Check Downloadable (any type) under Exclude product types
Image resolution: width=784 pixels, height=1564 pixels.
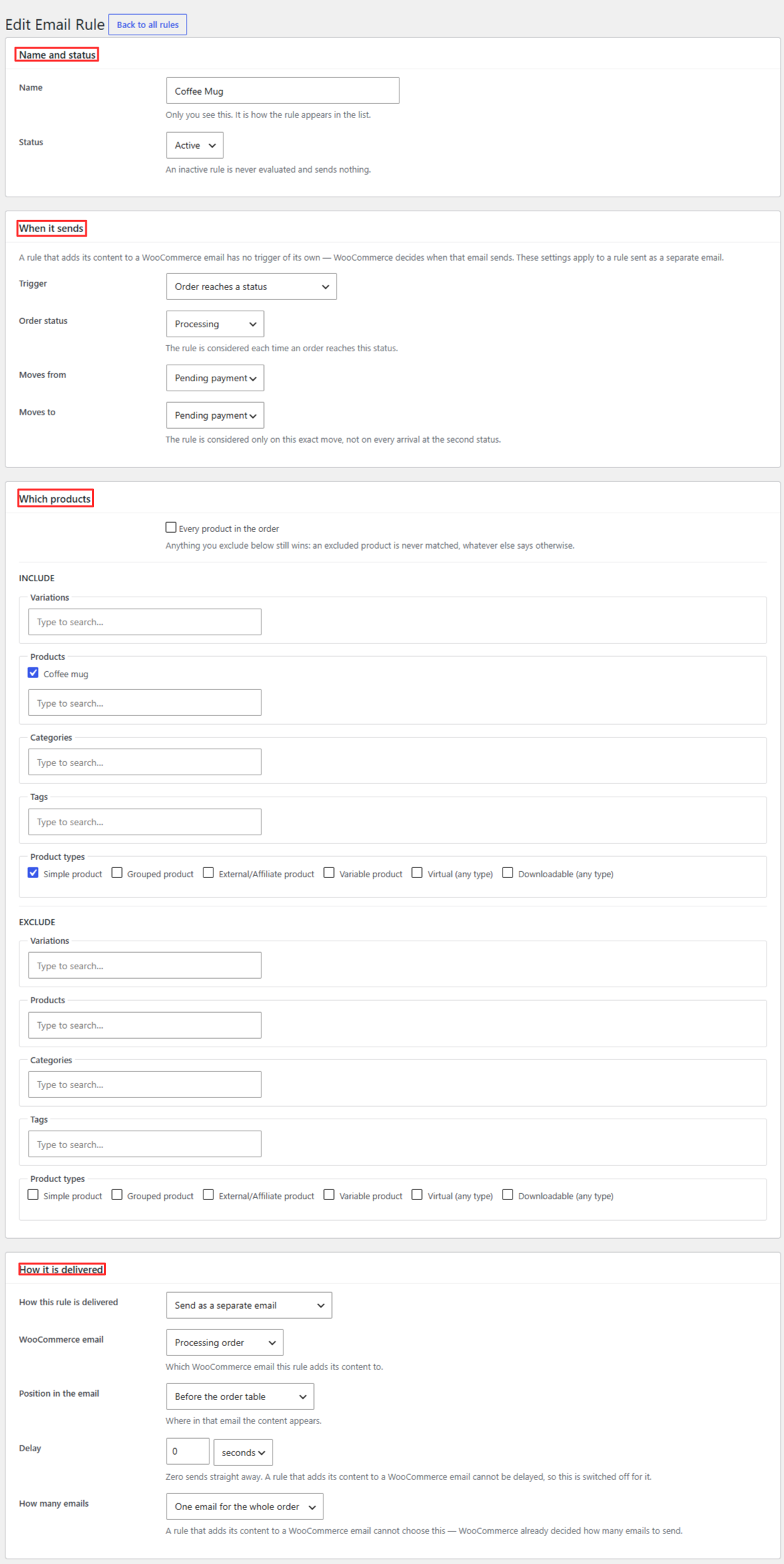pyautogui.click(x=507, y=1195)
